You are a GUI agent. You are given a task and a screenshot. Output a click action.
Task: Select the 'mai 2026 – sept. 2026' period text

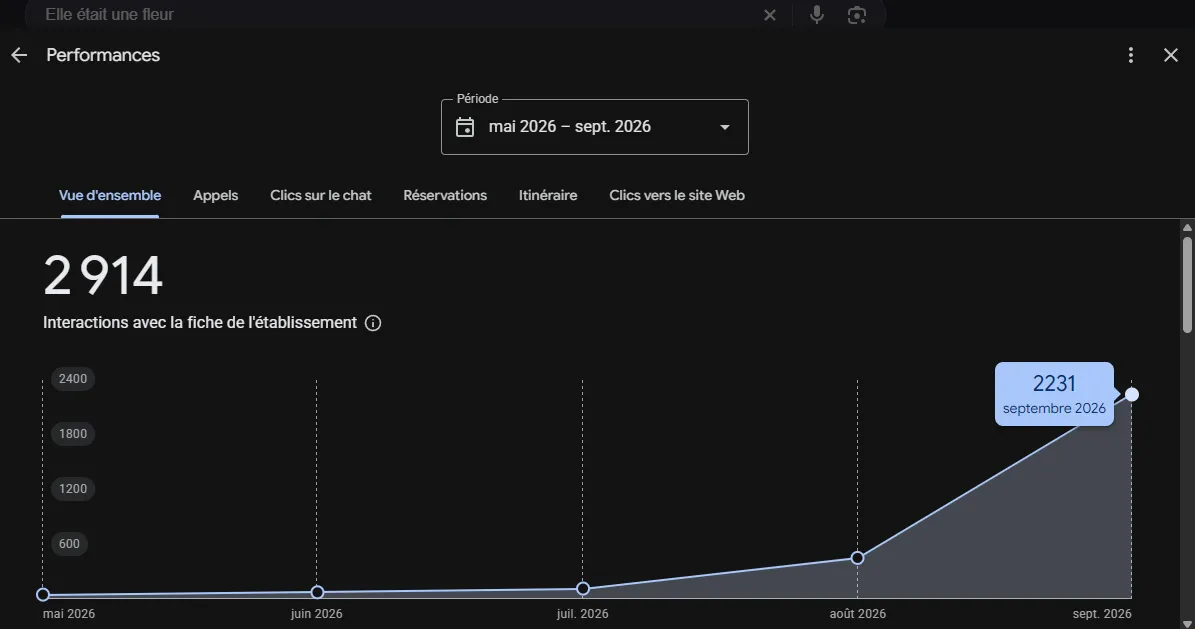coord(569,127)
